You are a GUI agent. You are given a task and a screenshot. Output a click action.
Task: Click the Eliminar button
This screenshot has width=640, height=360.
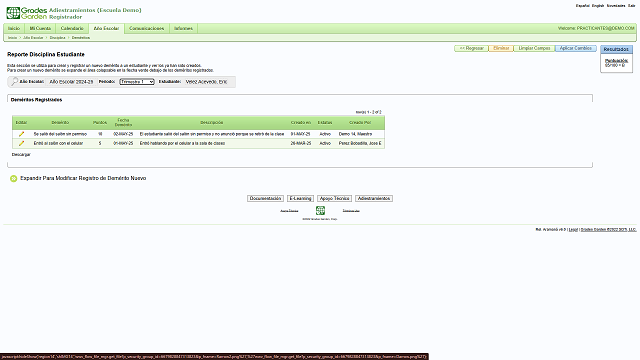[501, 48]
